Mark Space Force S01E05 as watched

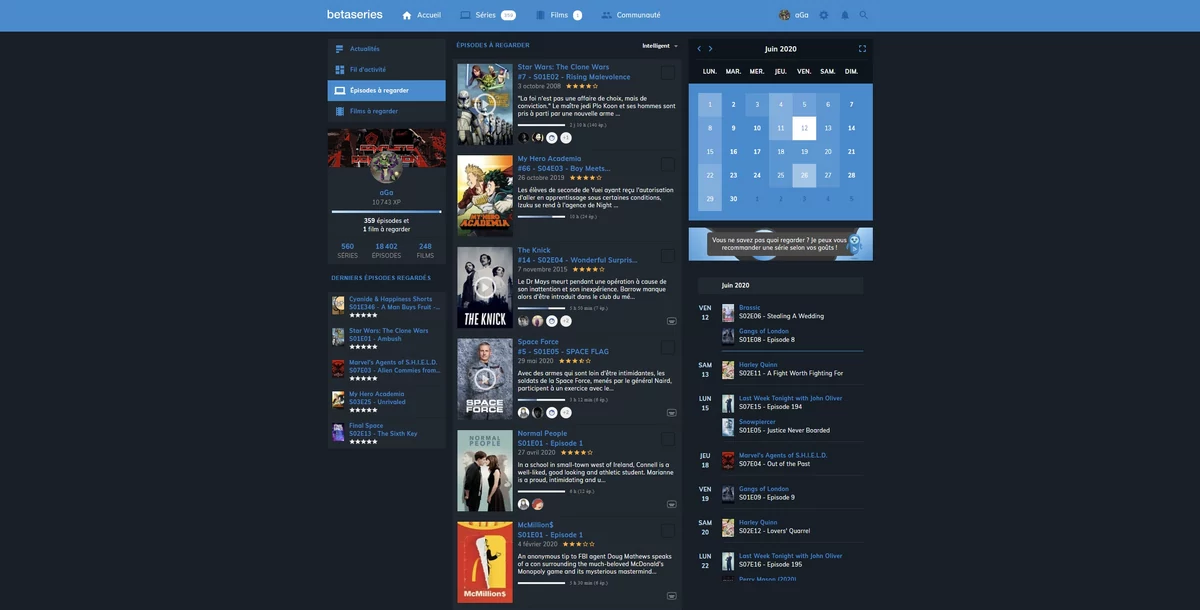point(668,347)
